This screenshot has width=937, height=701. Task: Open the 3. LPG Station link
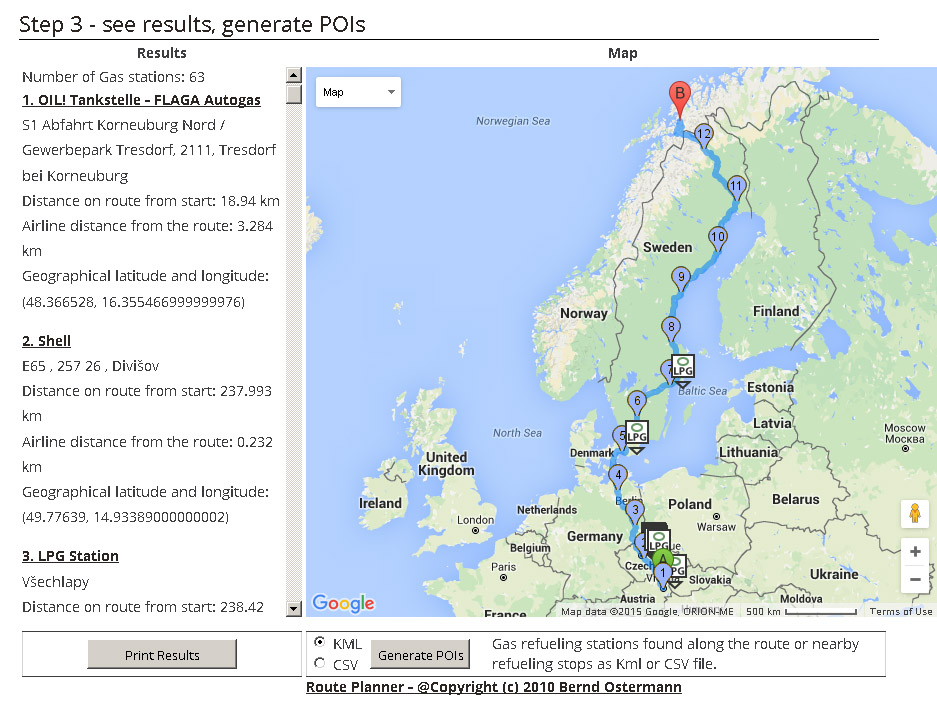[x=70, y=556]
